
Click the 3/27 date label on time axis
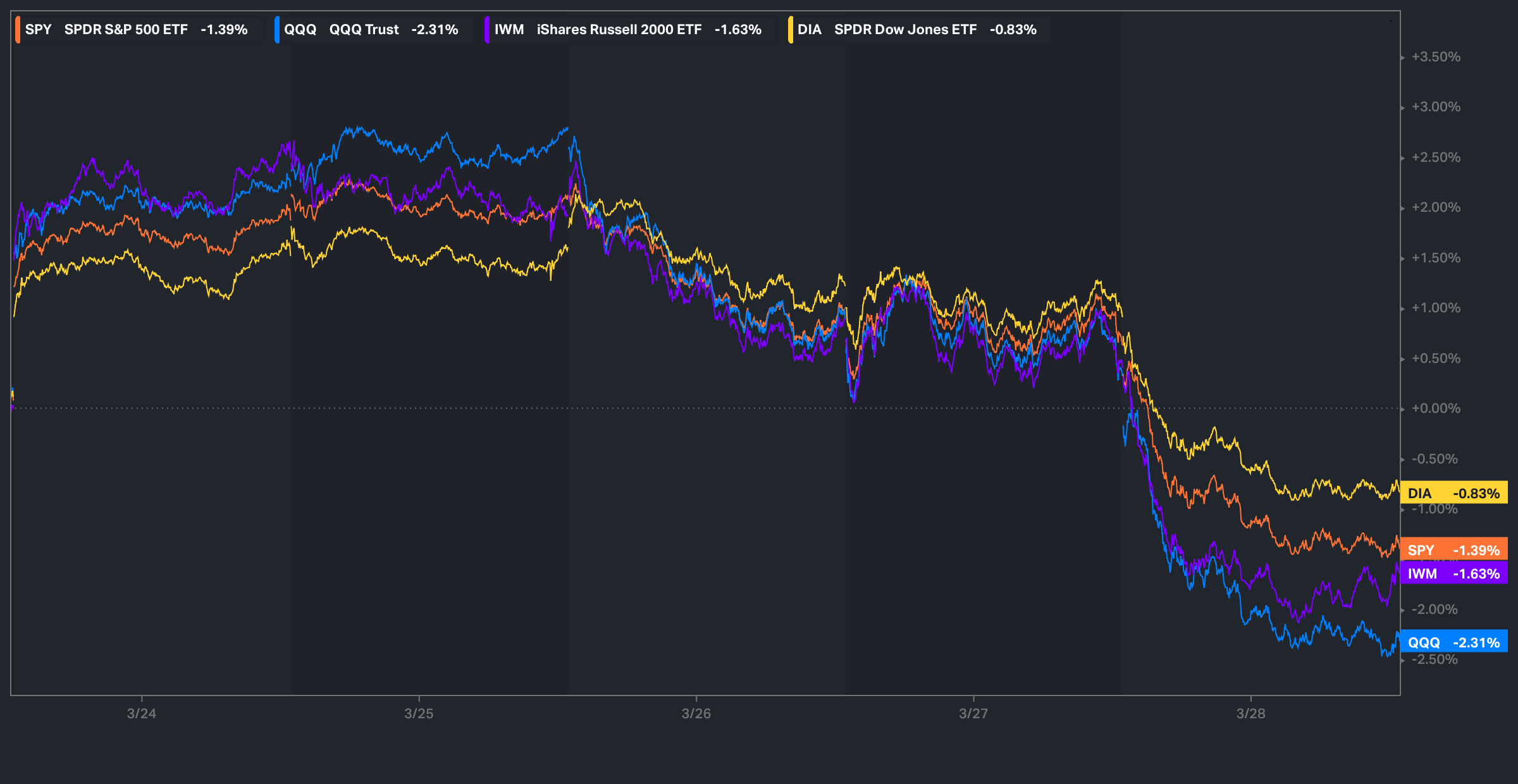point(973,713)
